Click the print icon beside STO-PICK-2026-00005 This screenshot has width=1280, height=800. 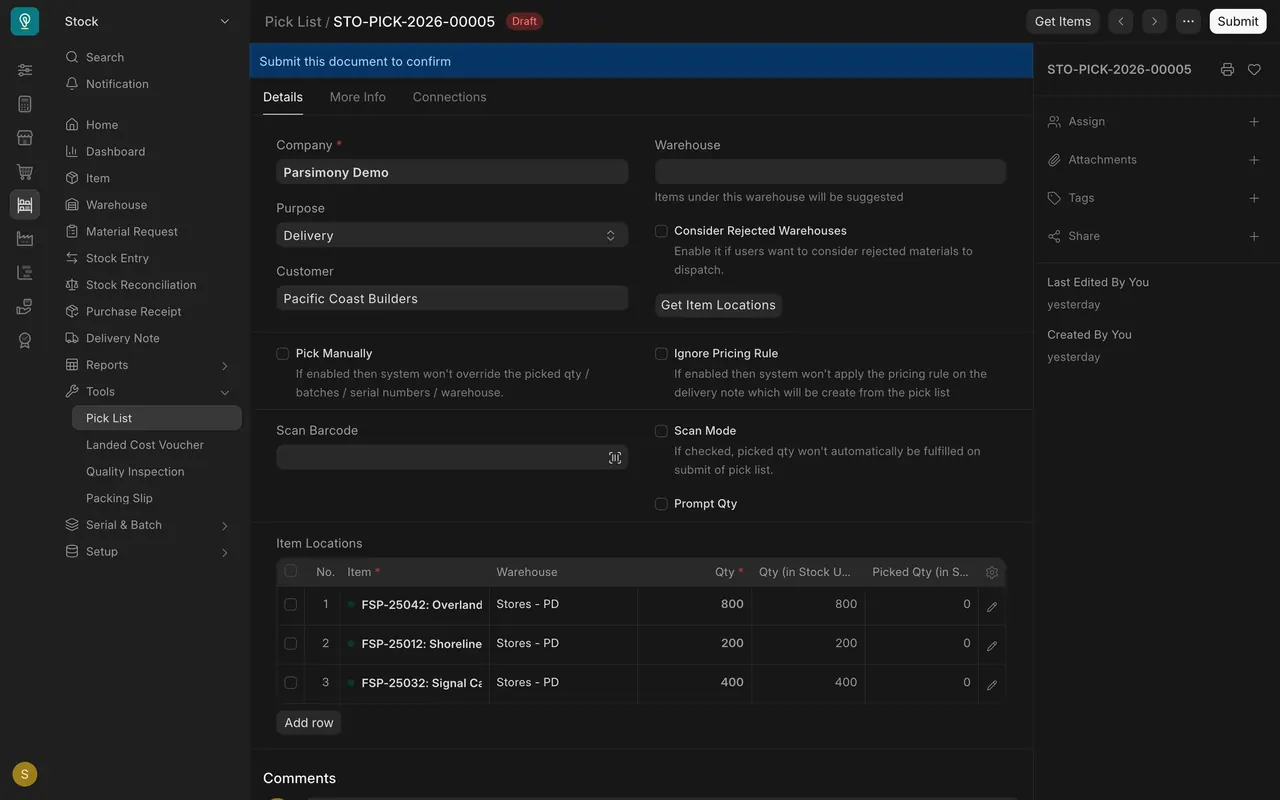click(1227, 70)
